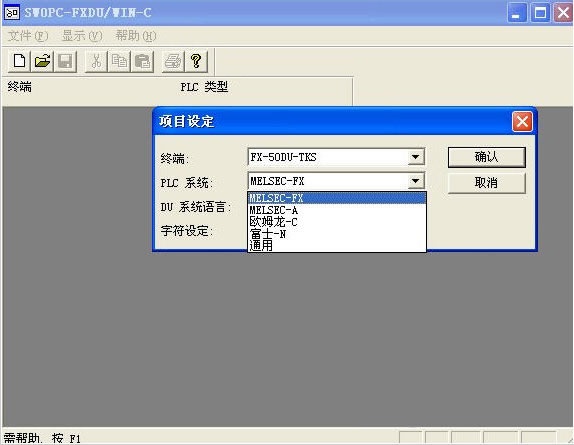The height and width of the screenshot is (445, 574).
Task: Click the Copy toolbar icon
Action: coord(119,61)
